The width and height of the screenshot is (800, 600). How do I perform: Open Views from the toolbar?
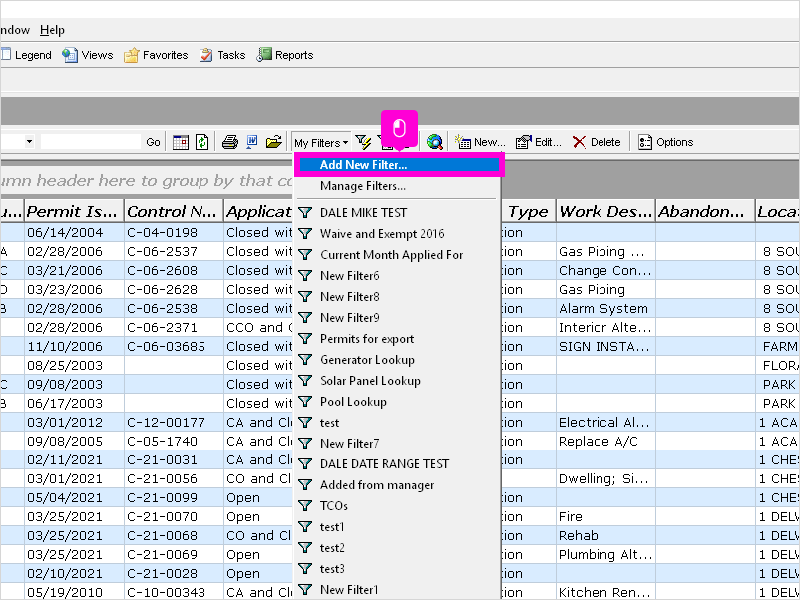[x=88, y=55]
